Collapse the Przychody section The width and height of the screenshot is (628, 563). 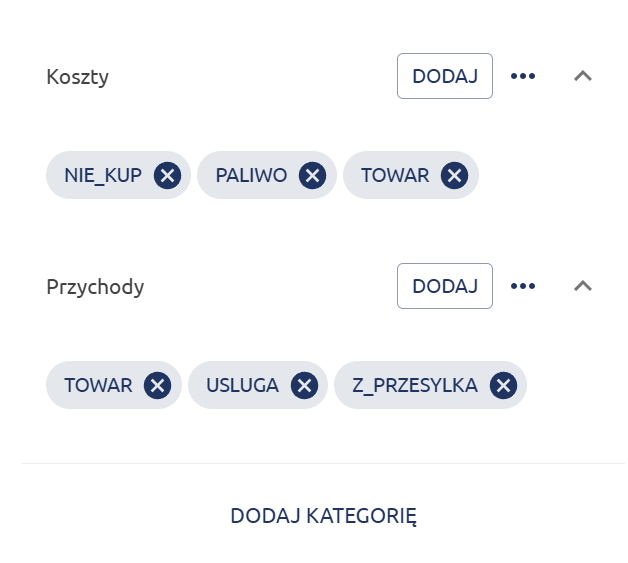(x=583, y=286)
